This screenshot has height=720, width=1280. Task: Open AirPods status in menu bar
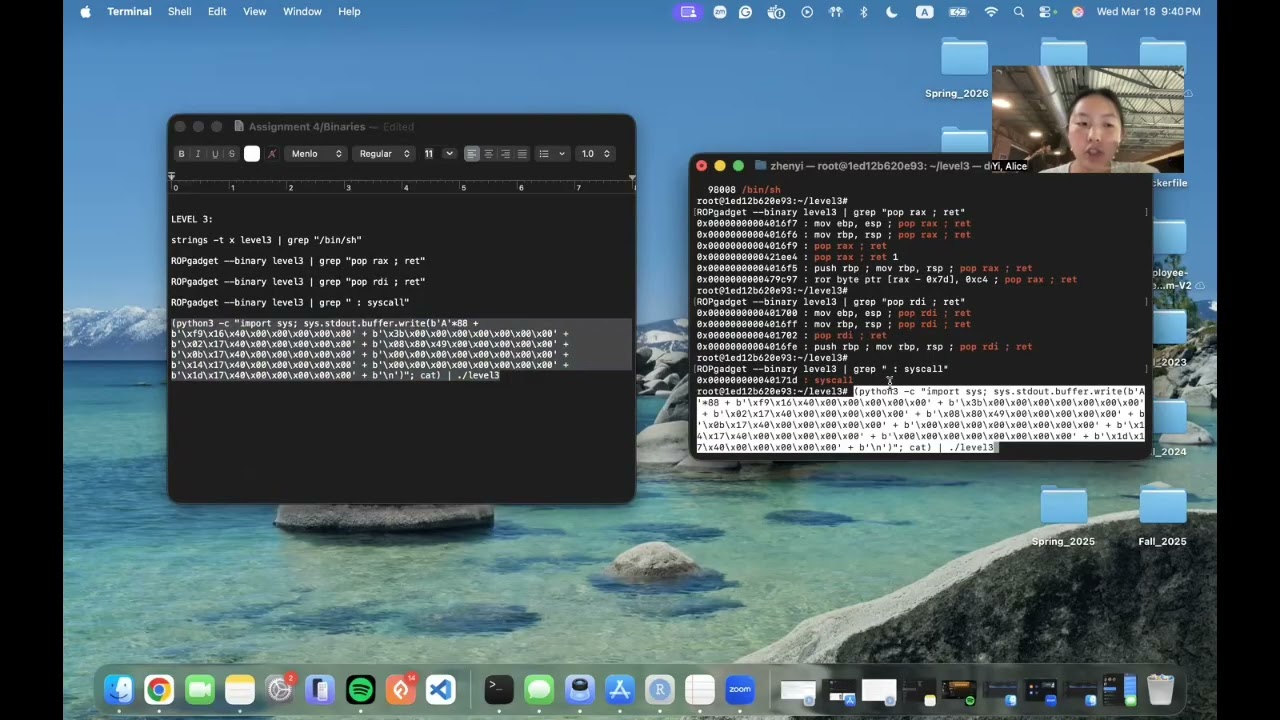pyautogui.click(x=836, y=12)
